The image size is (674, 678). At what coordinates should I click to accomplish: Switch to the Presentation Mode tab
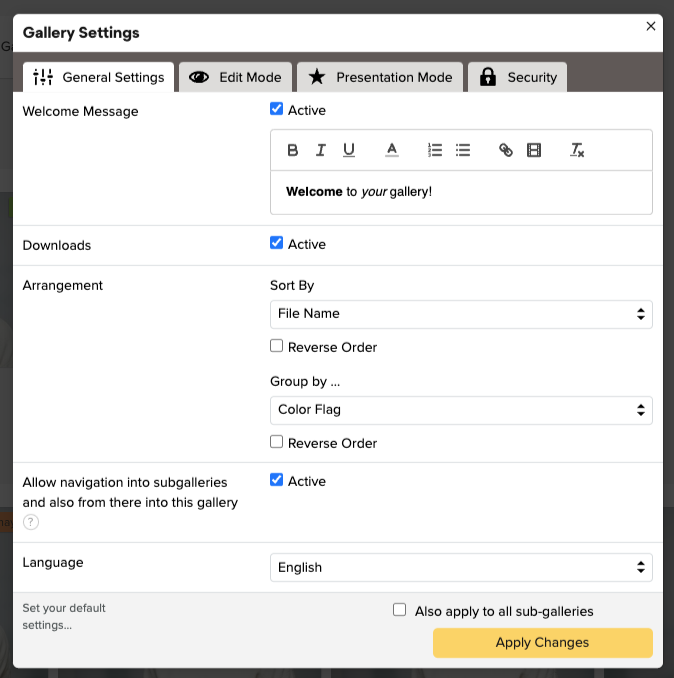(x=380, y=77)
